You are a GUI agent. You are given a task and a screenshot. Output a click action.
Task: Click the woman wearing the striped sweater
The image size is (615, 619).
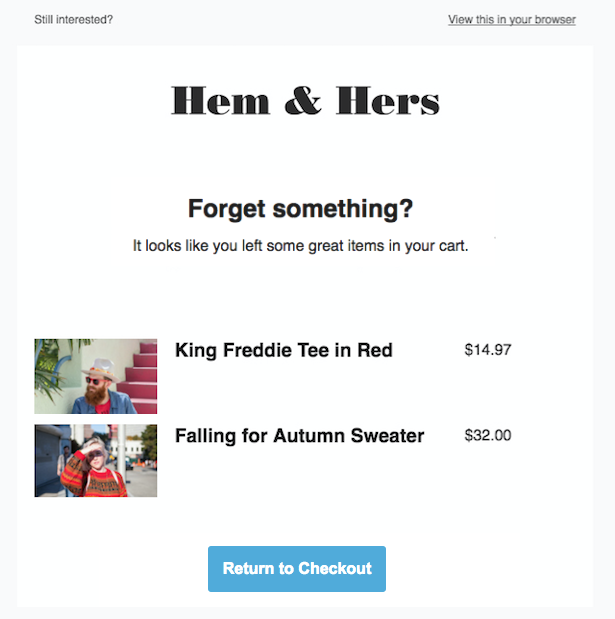(96, 468)
